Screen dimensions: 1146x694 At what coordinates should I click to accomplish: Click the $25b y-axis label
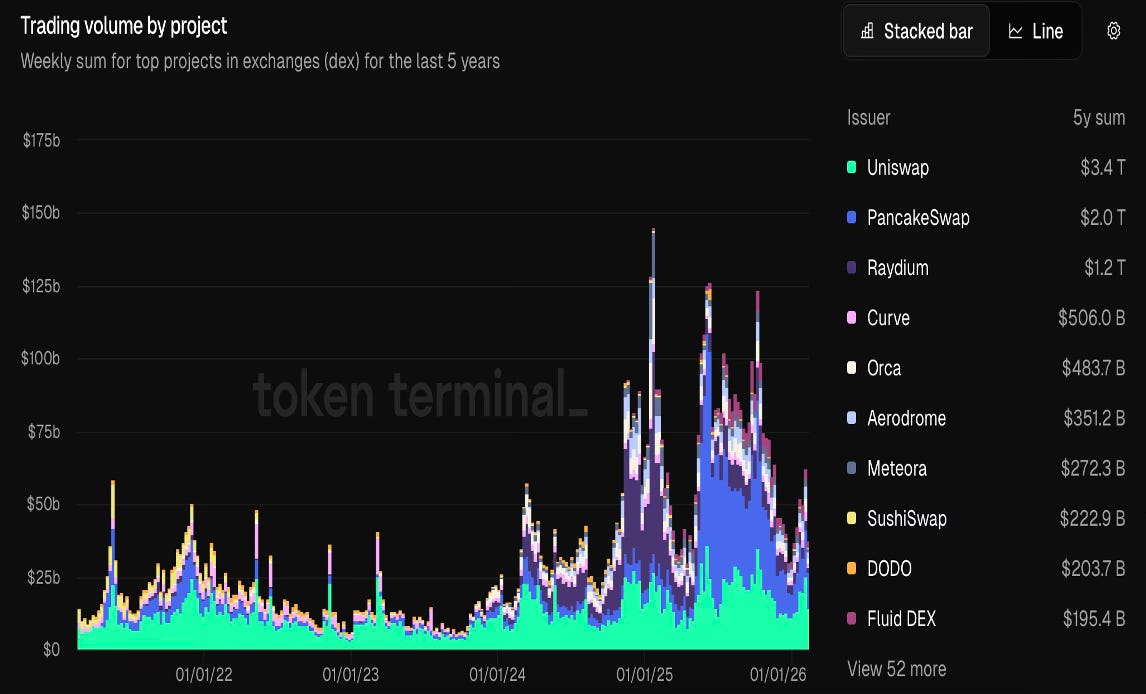pyautogui.click(x=44, y=577)
